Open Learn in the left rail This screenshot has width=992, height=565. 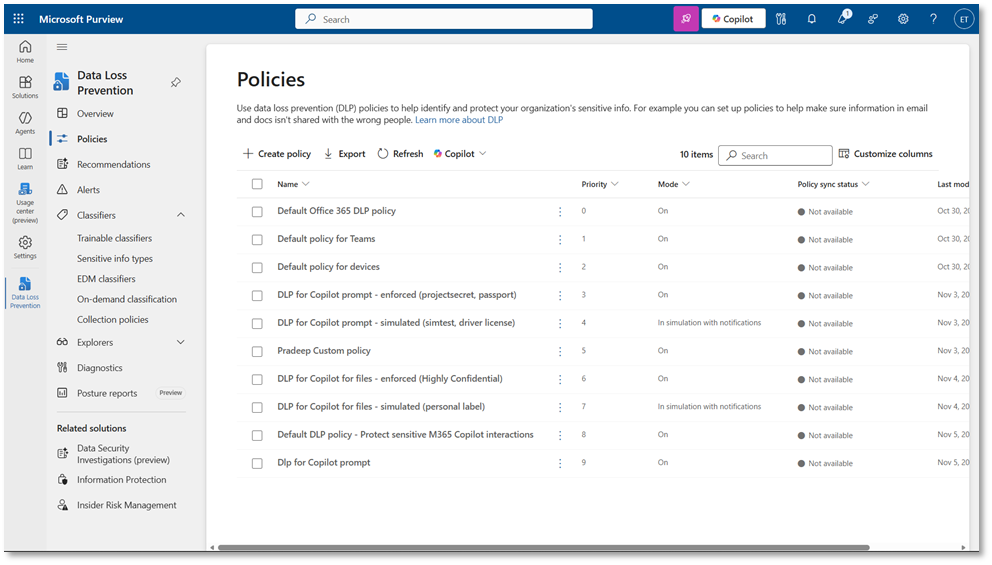pos(25,159)
